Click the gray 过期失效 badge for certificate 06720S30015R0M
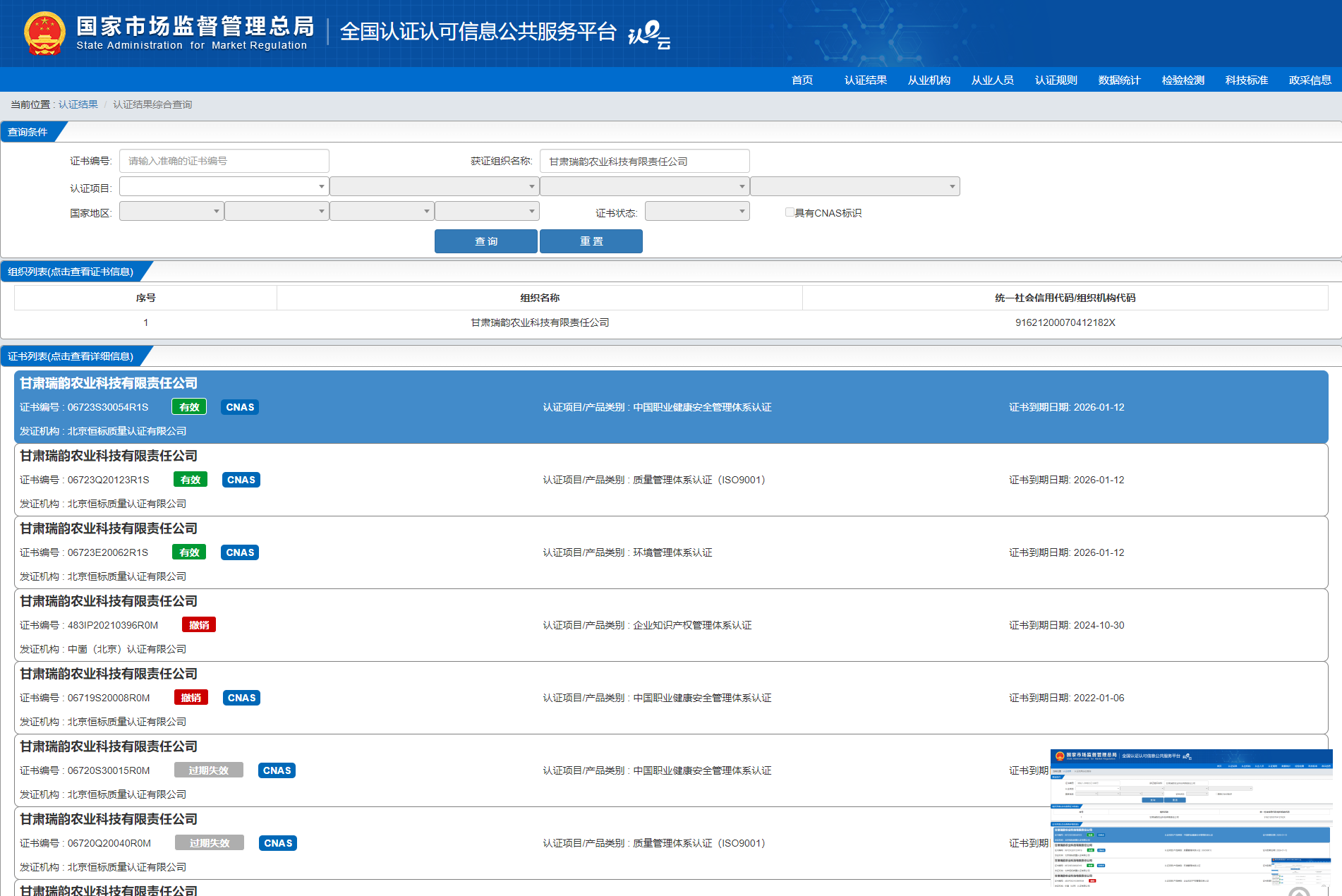1342x896 pixels. [x=209, y=770]
